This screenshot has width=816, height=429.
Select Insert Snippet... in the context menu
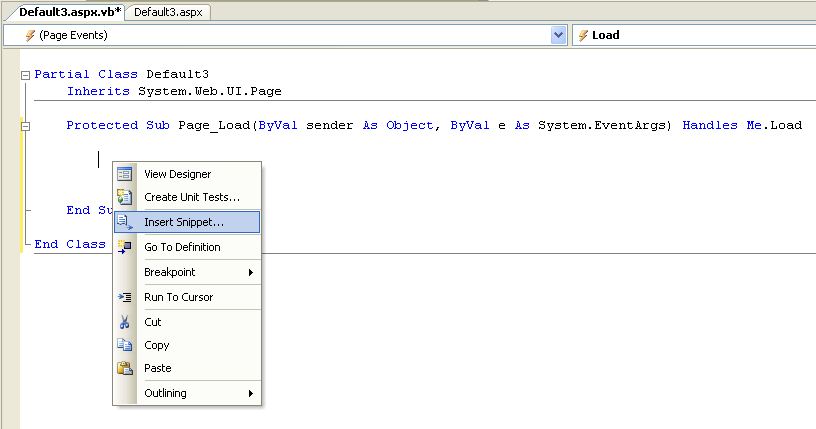(x=187, y=222)
